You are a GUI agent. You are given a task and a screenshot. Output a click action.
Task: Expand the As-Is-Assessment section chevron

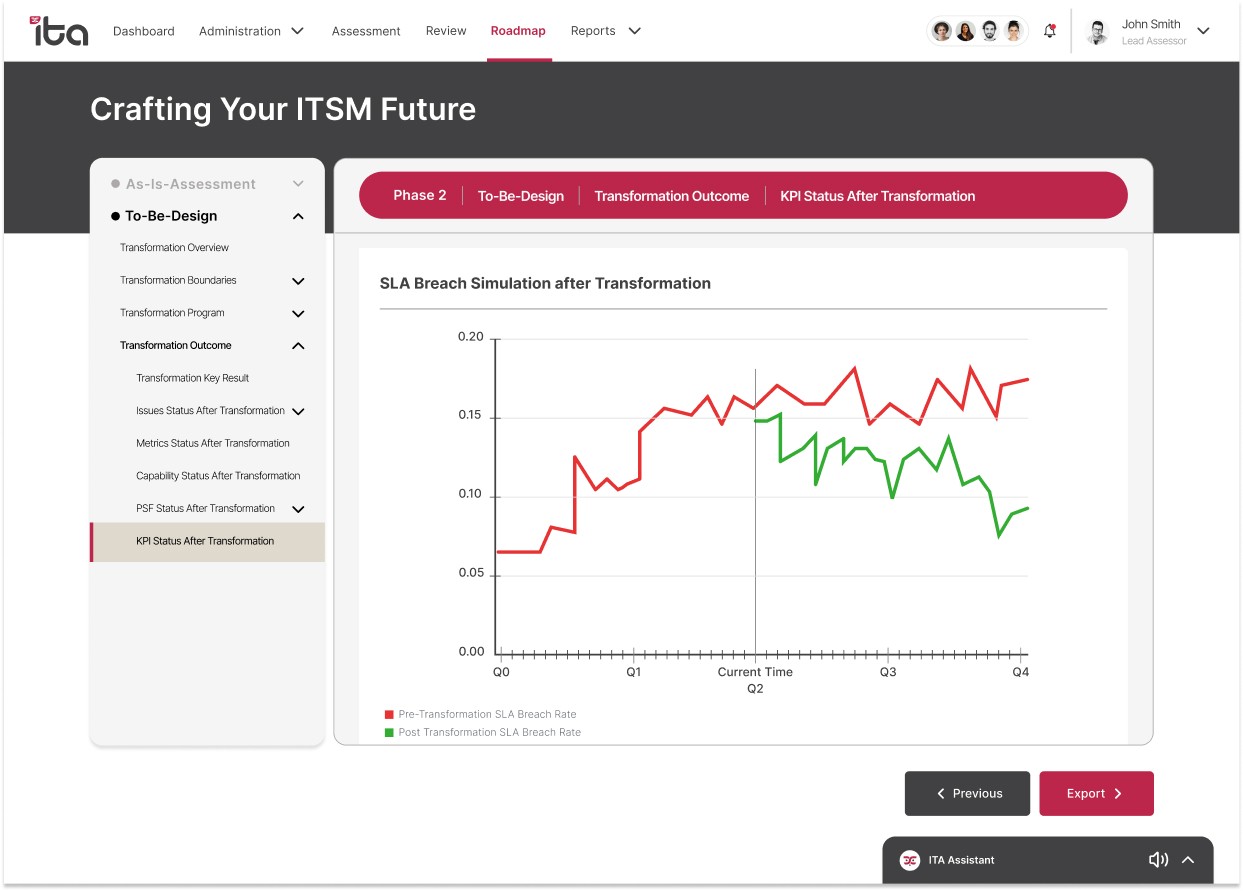(298, 184)
